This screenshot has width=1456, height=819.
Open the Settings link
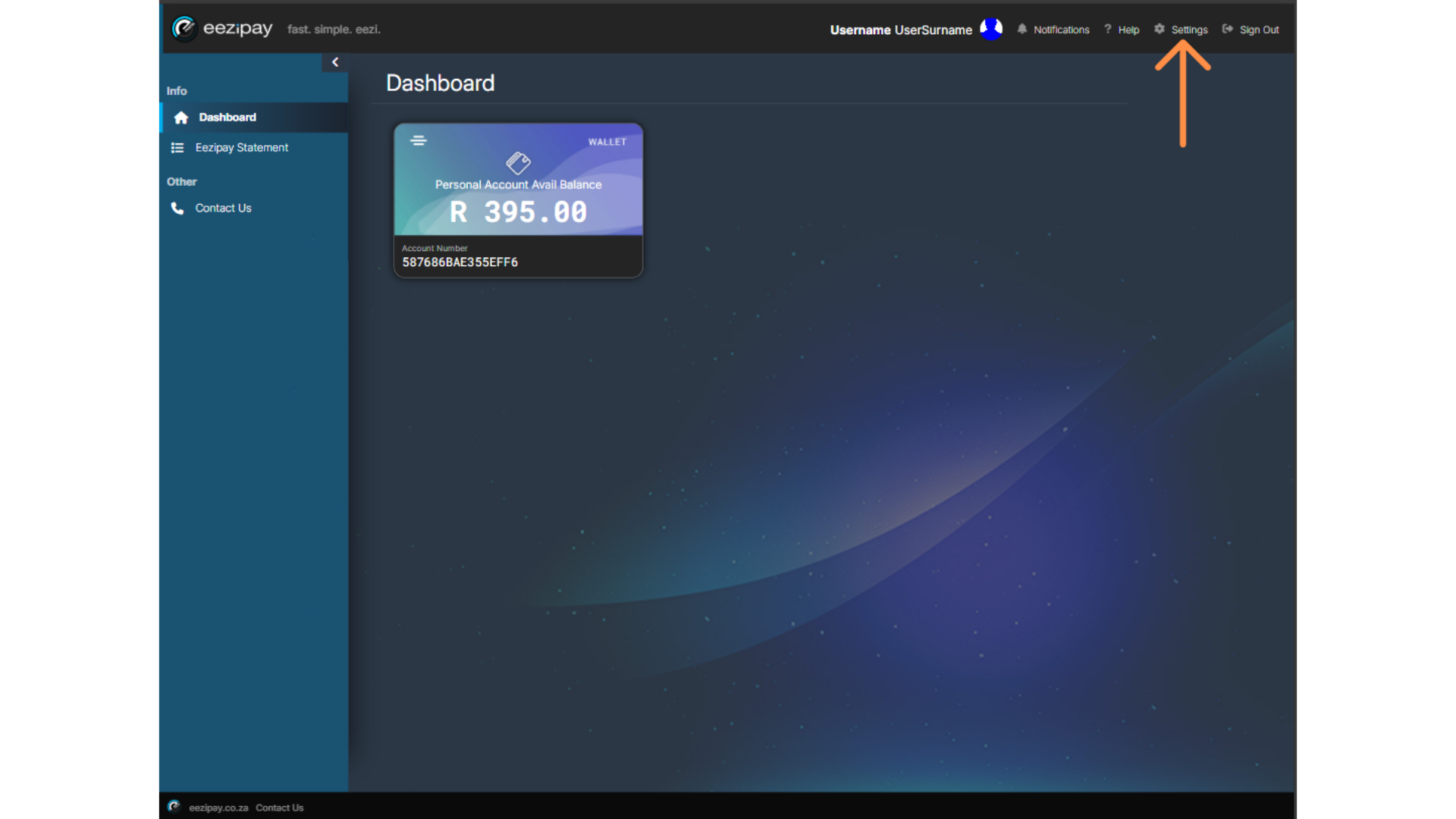(x=1189, y=30)
